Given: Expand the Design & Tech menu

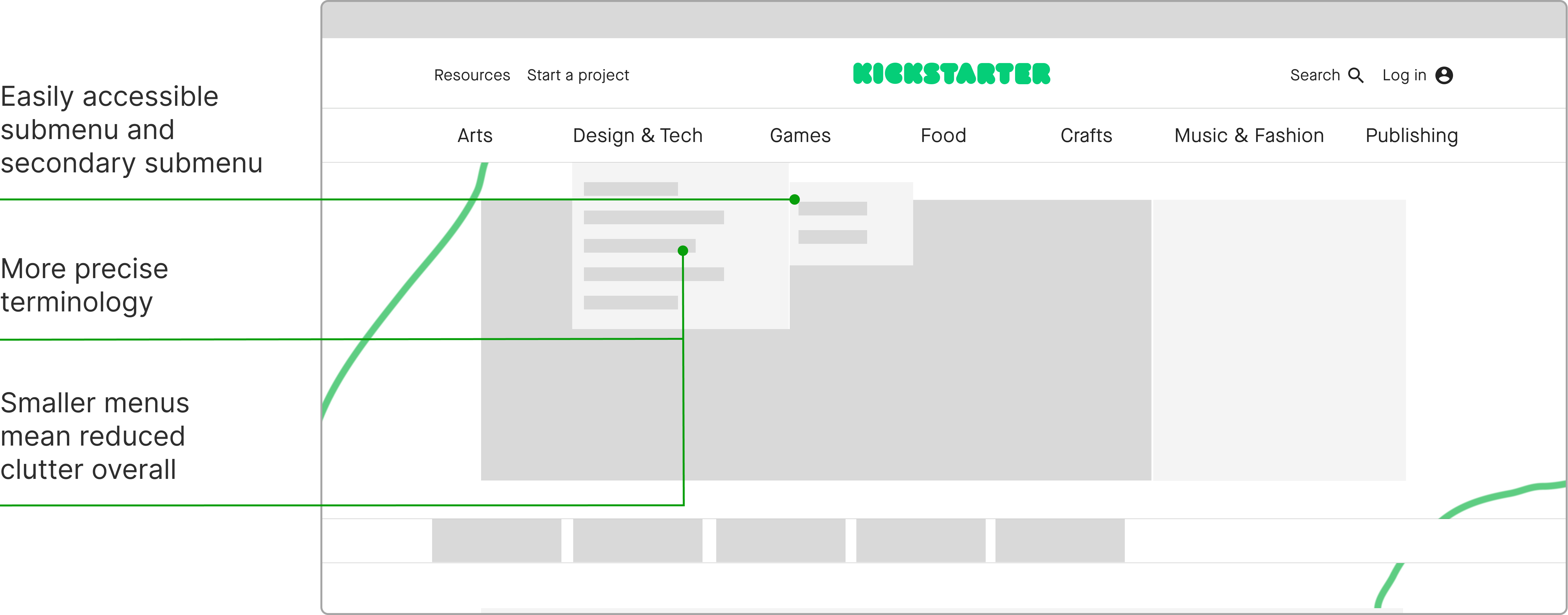Looking at the screenshot, I should click(637, 135).
